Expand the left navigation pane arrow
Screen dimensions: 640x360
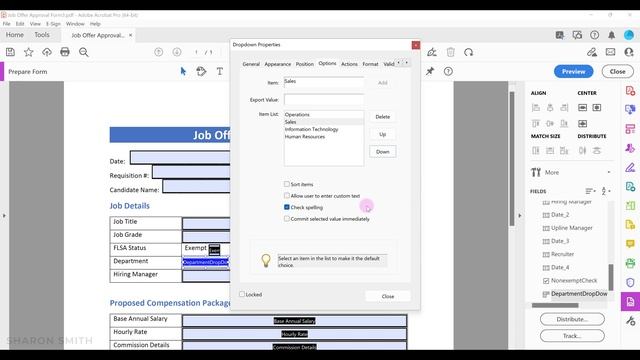point(4,216)
